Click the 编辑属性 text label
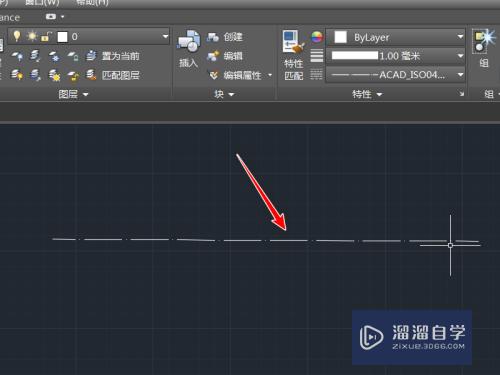 [242, 75]
